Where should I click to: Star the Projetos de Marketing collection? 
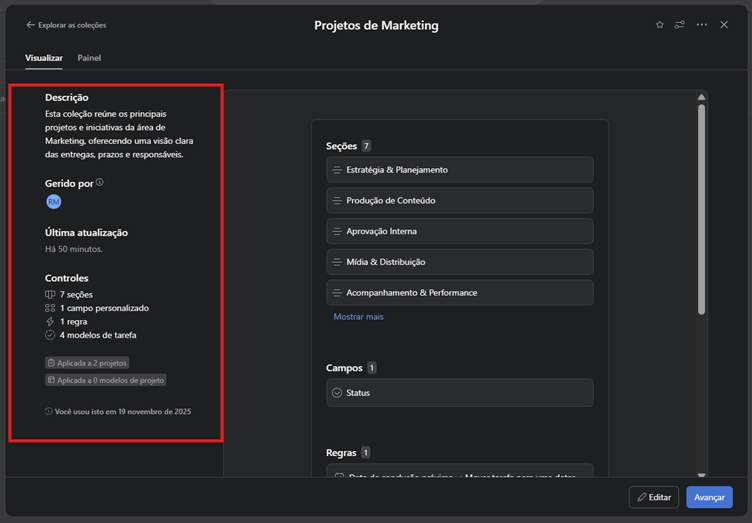point(659,25)
